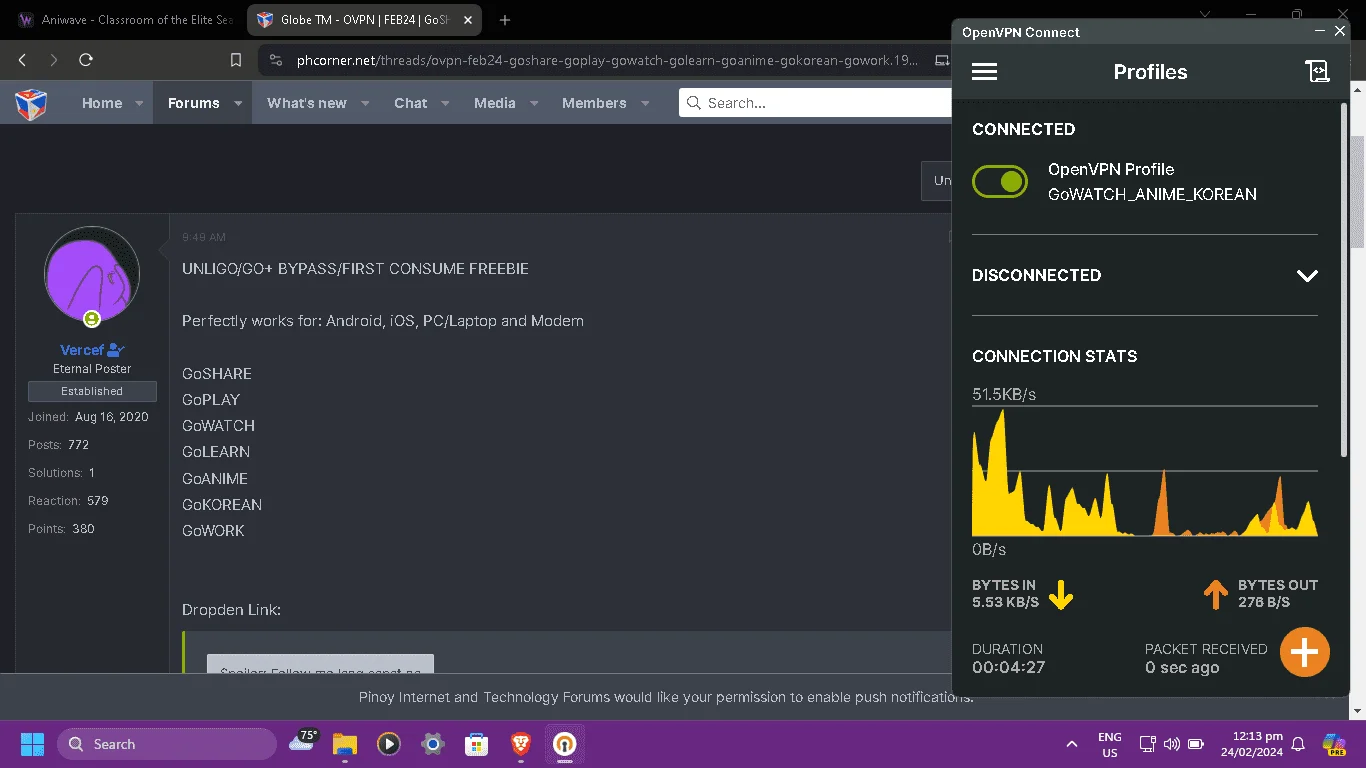
Task: Click the bytes out up arrow icon
Action: point(1215,596)
